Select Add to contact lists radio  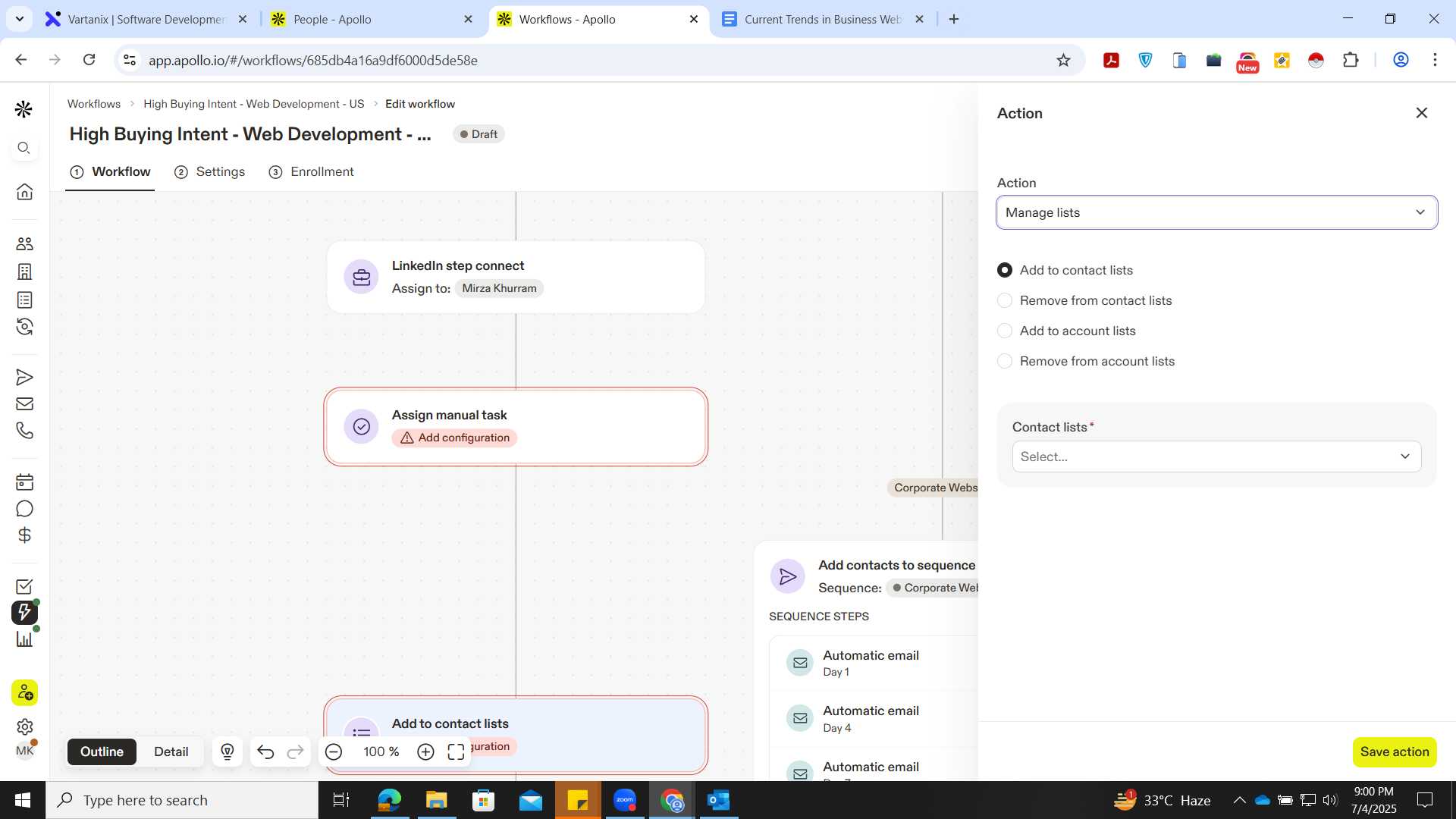(1005, 270)
